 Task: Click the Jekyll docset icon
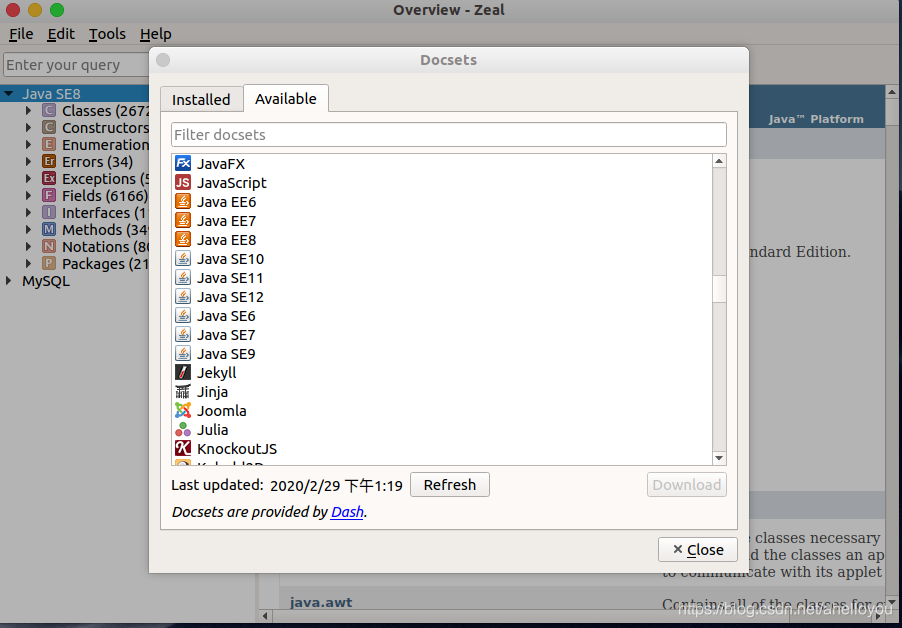(x=183, y=372)
